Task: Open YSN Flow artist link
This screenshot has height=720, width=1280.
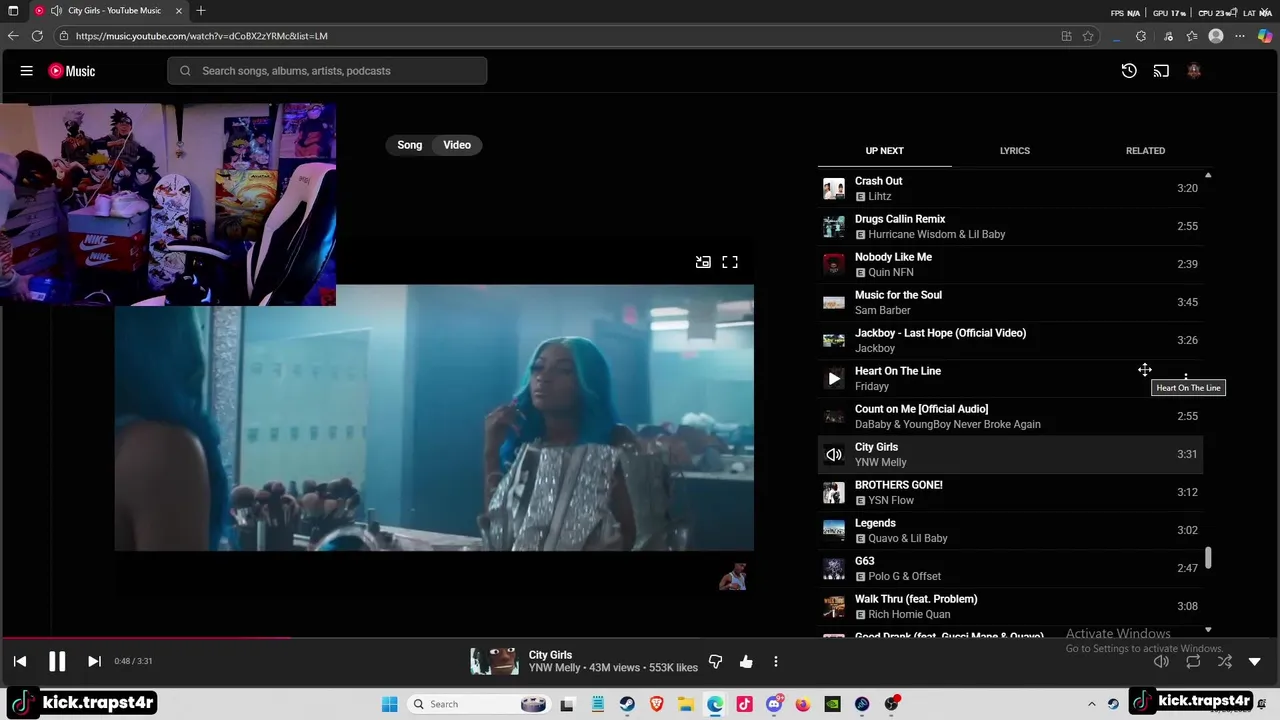Action: tap(891, 500)
